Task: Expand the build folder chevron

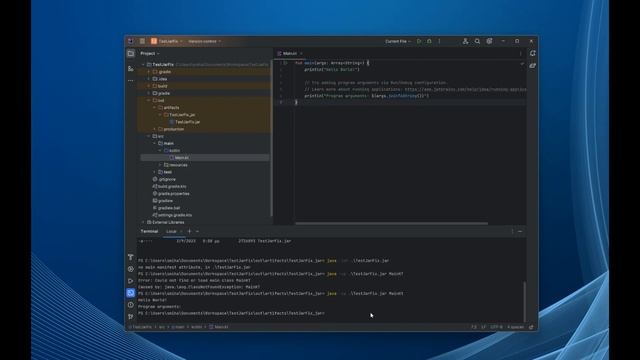Action: [149, 86]
